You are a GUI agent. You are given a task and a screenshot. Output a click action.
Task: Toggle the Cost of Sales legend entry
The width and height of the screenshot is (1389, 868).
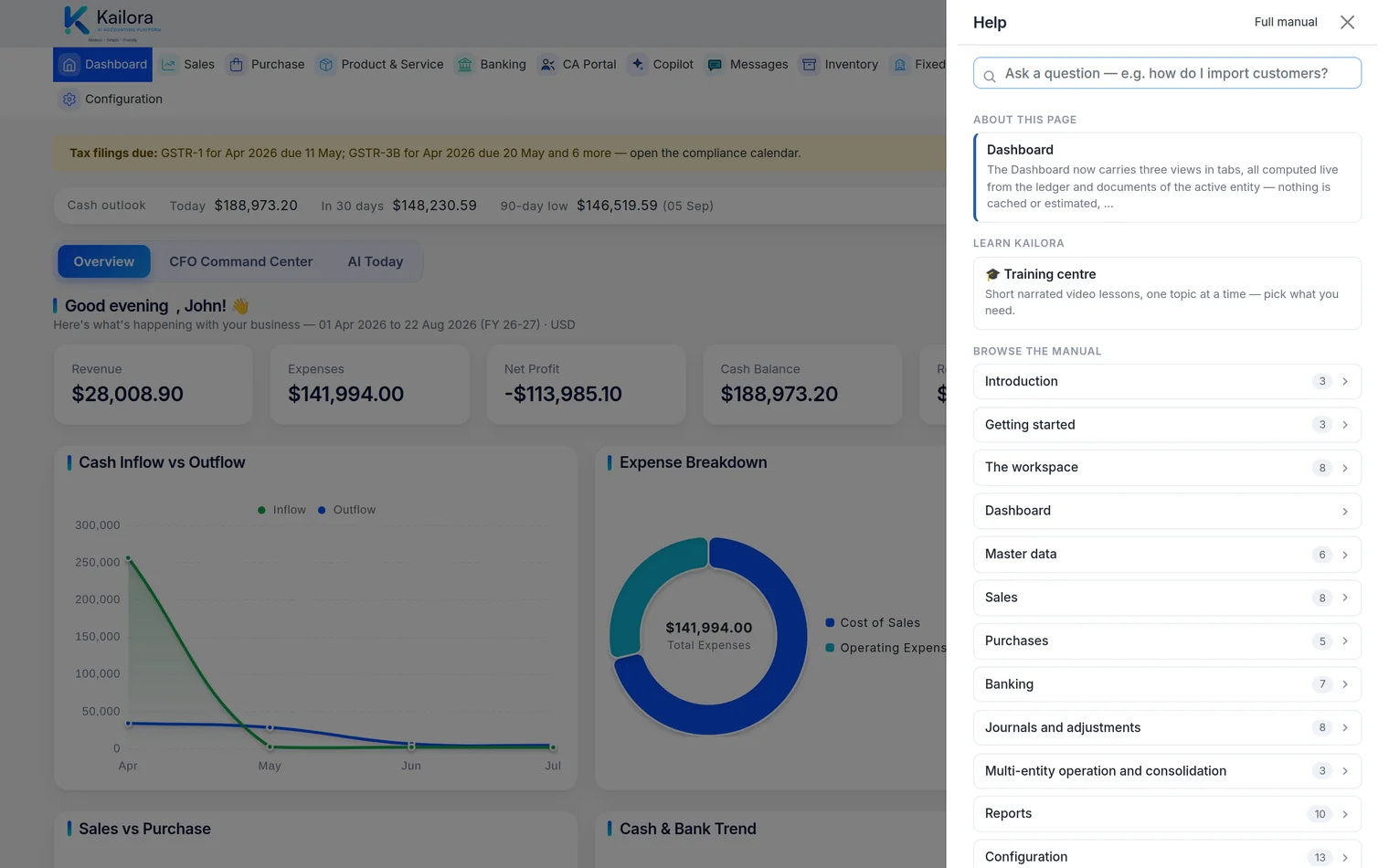pyautogui.click(x=873, y=623)
